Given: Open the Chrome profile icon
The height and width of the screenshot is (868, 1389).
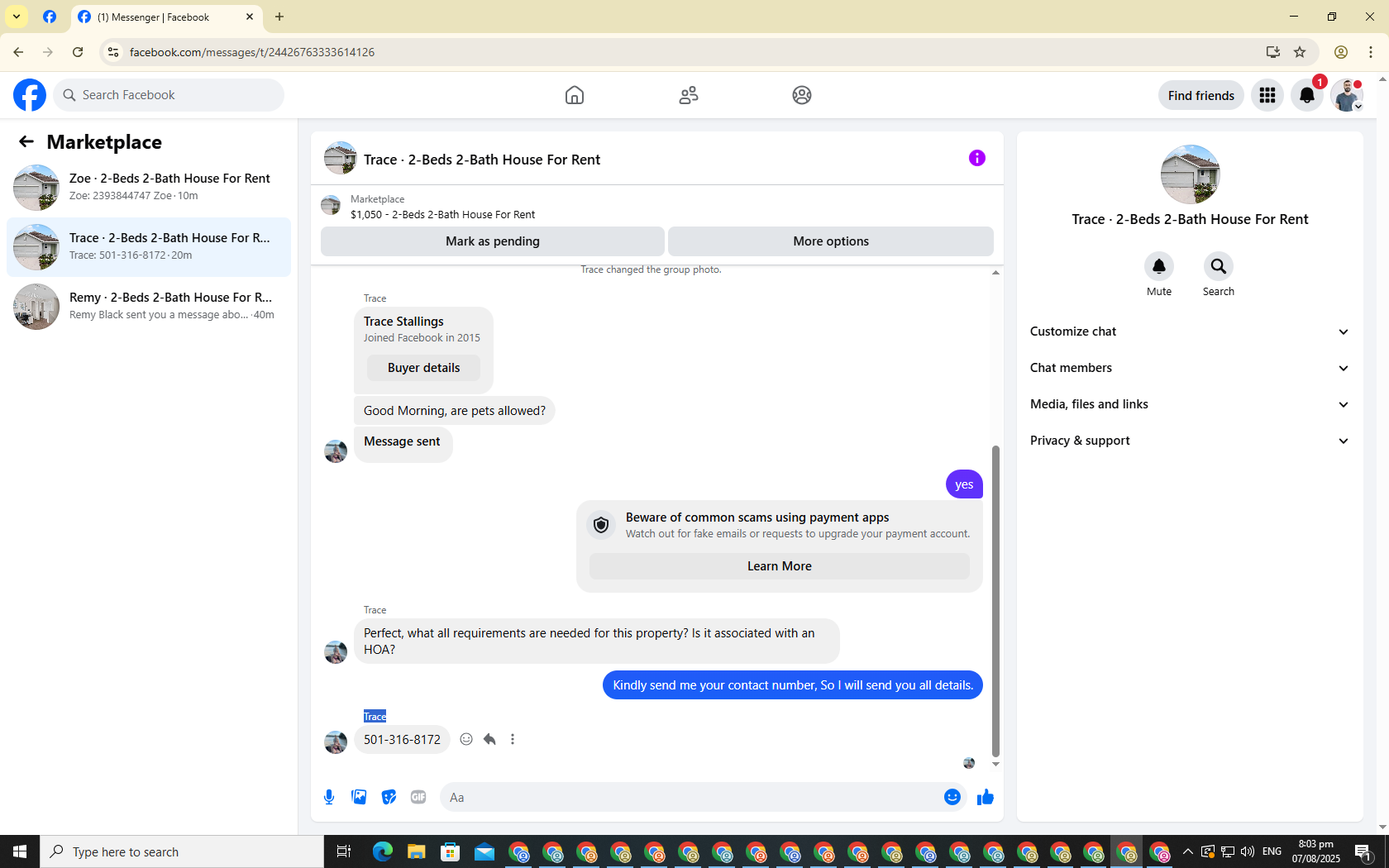Looking at the screenshot, I should click(x=1341, y=52).
